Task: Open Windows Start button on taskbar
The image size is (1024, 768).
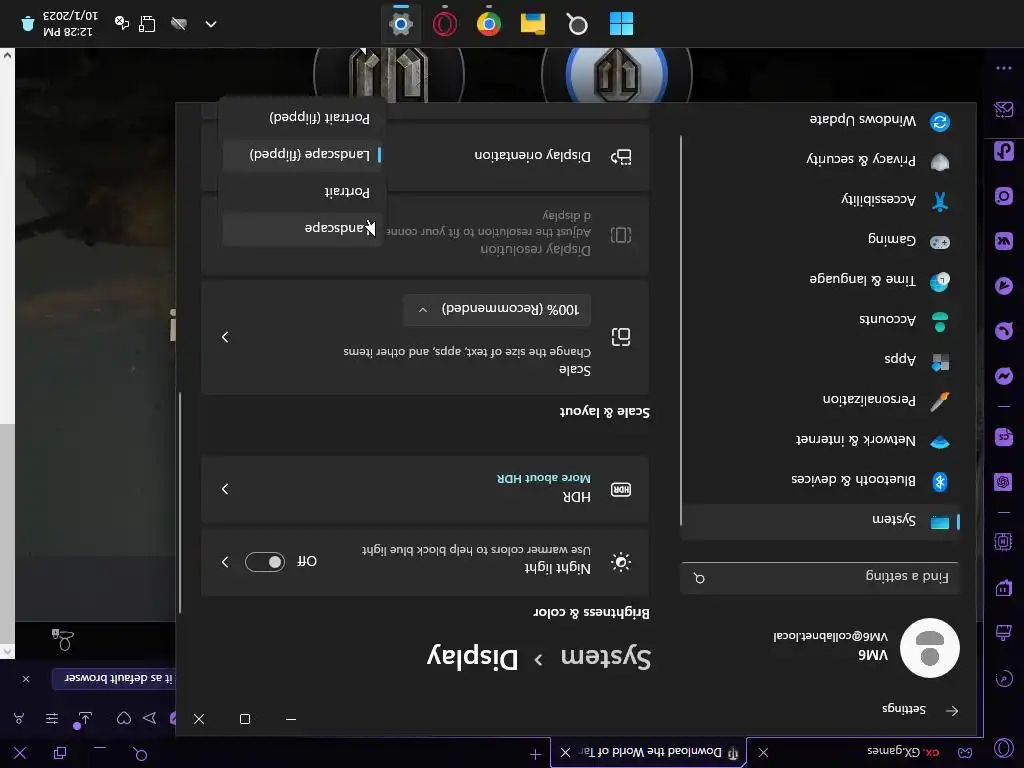Action: pos(621,25)
